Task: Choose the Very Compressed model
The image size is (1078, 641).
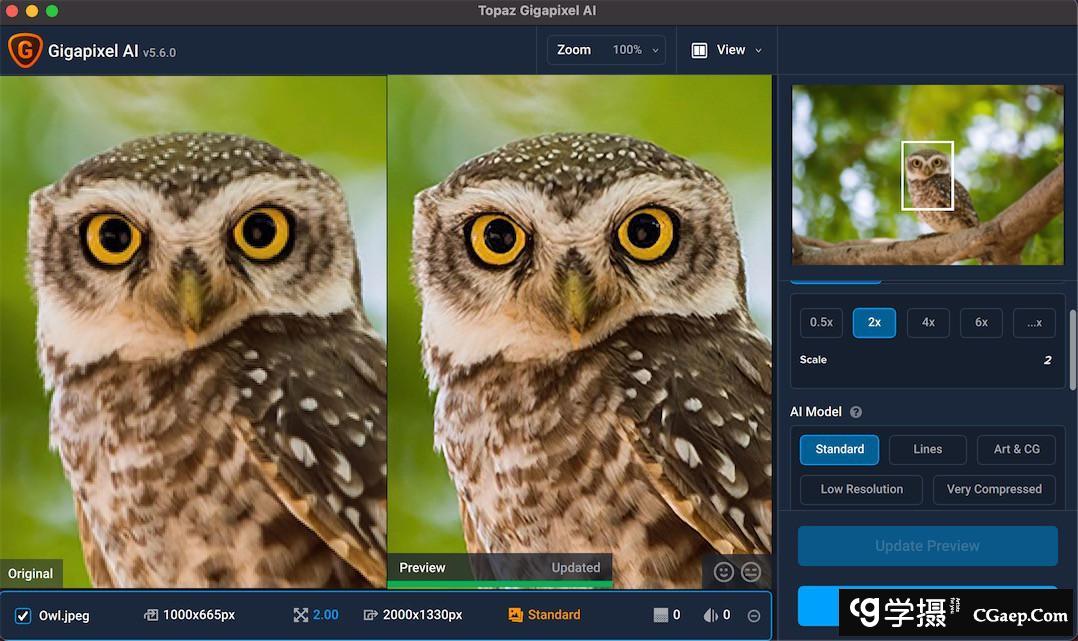Action: (994, 489)
